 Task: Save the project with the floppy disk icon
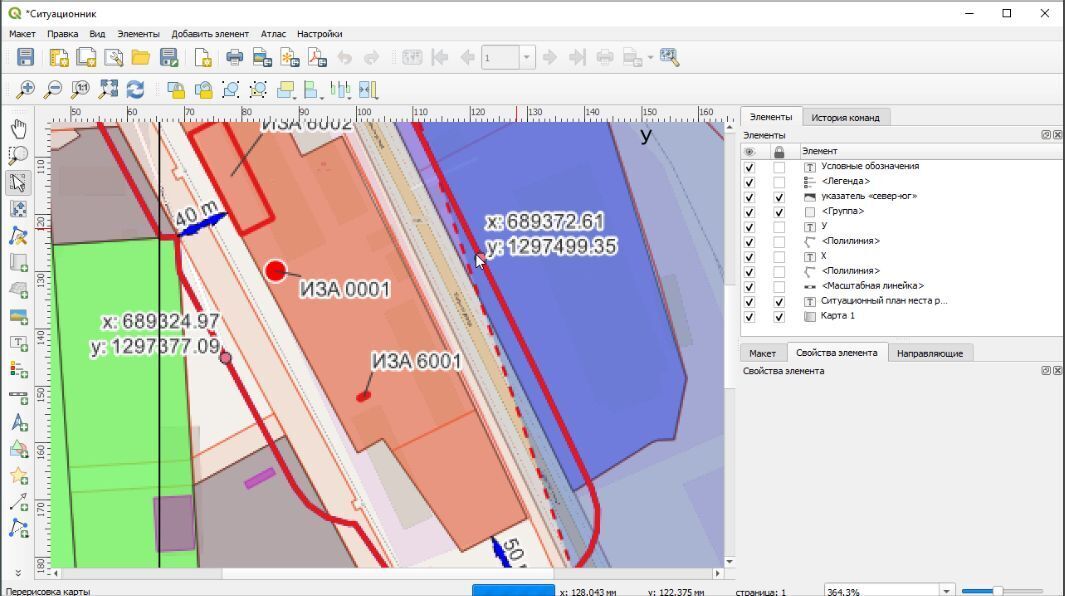tap(25, 57)
